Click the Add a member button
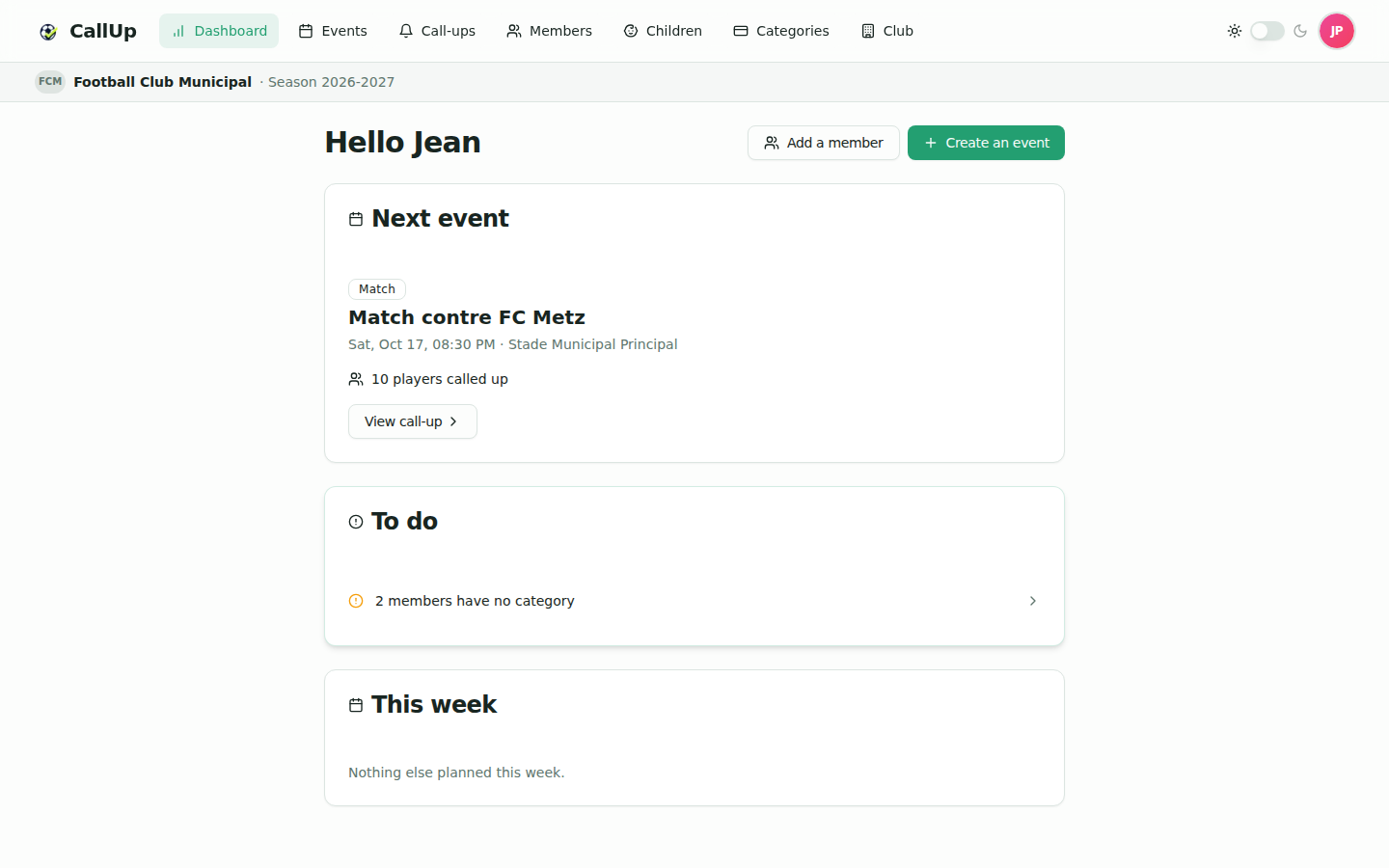The height and width of the screenshot is (868, 1389). (824, 143)
